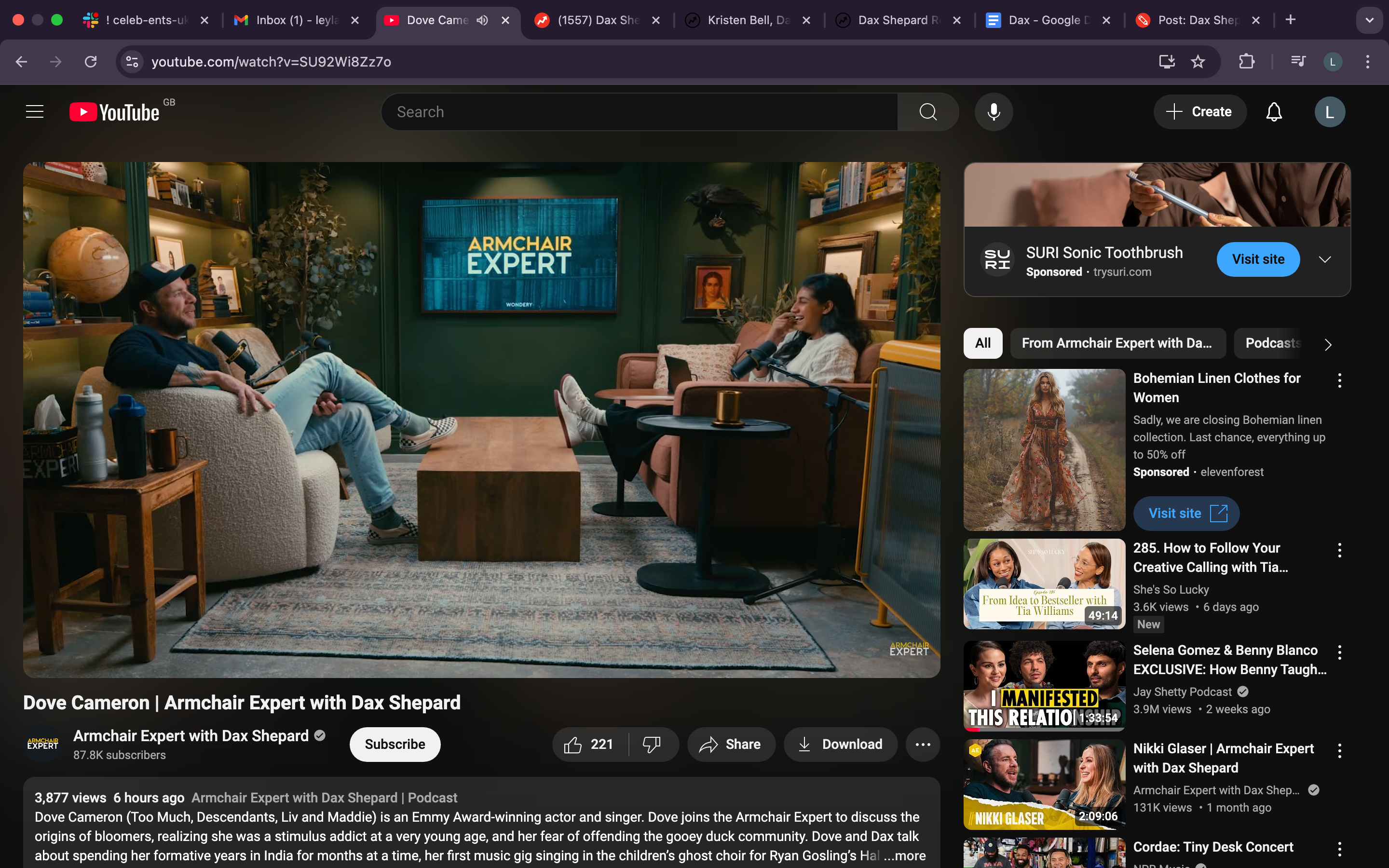Image resolution: width=1389 pixels, height=868 pixels.
Task: Expand the video description with more
Action: [x=905, y=855]
